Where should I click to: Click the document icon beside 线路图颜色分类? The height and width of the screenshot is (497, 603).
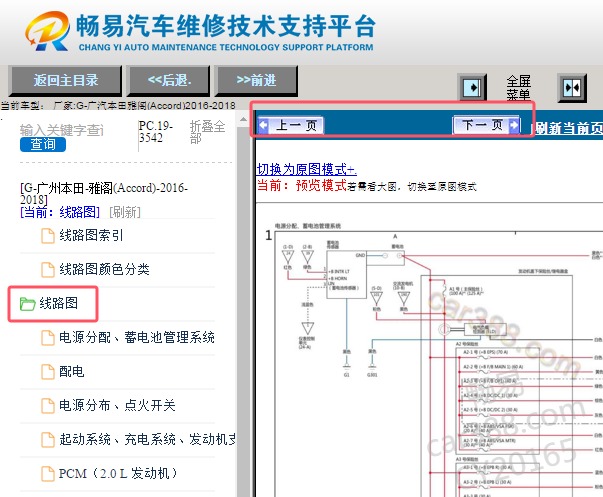coord(48,270)
